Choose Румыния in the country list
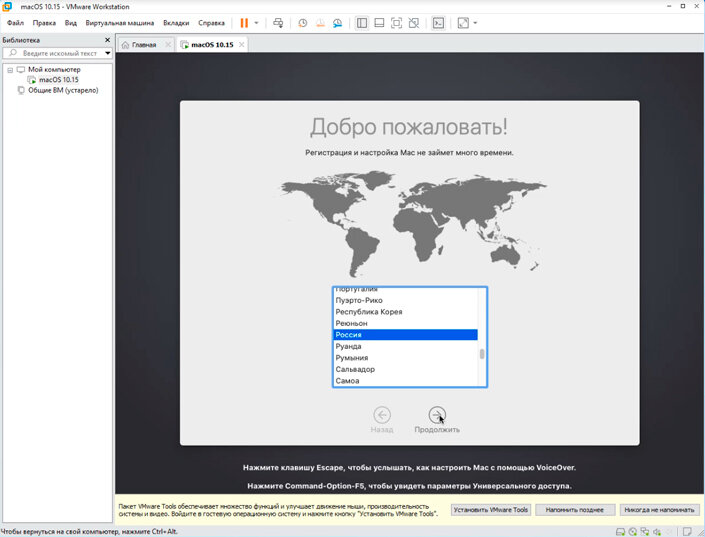Screen dimensions: 705x537 405,358
